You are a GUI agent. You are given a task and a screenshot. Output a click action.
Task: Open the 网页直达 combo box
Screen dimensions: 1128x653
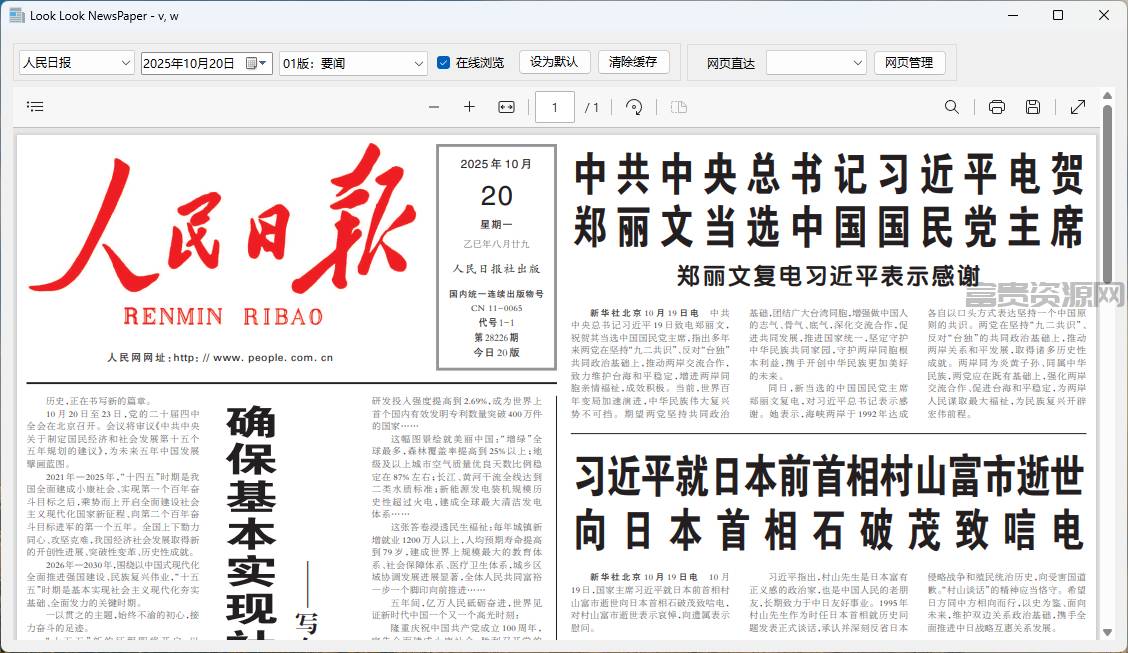pyautogui.click(x=816, y=63)
